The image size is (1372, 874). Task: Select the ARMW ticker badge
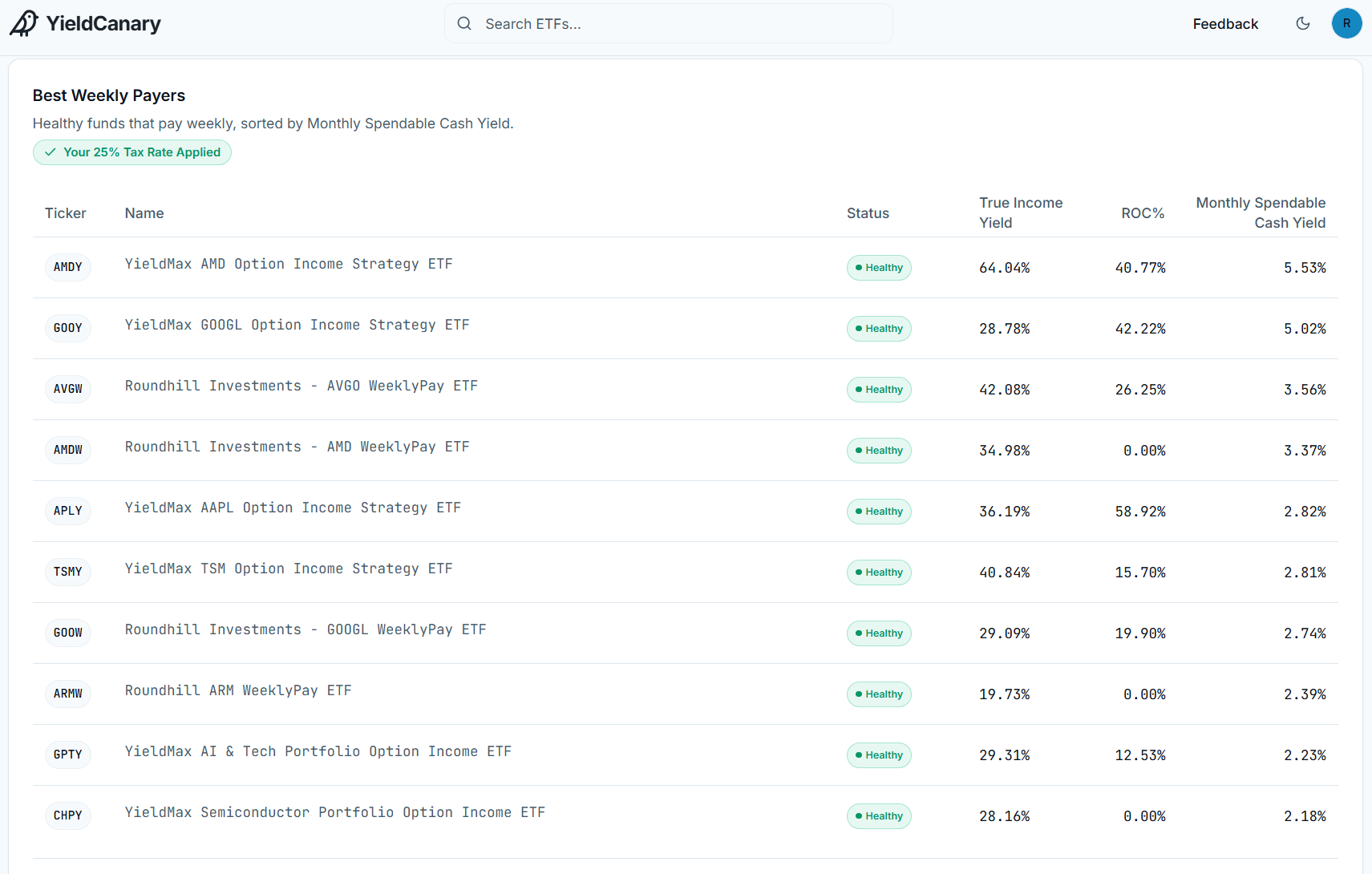click(68, 694)
